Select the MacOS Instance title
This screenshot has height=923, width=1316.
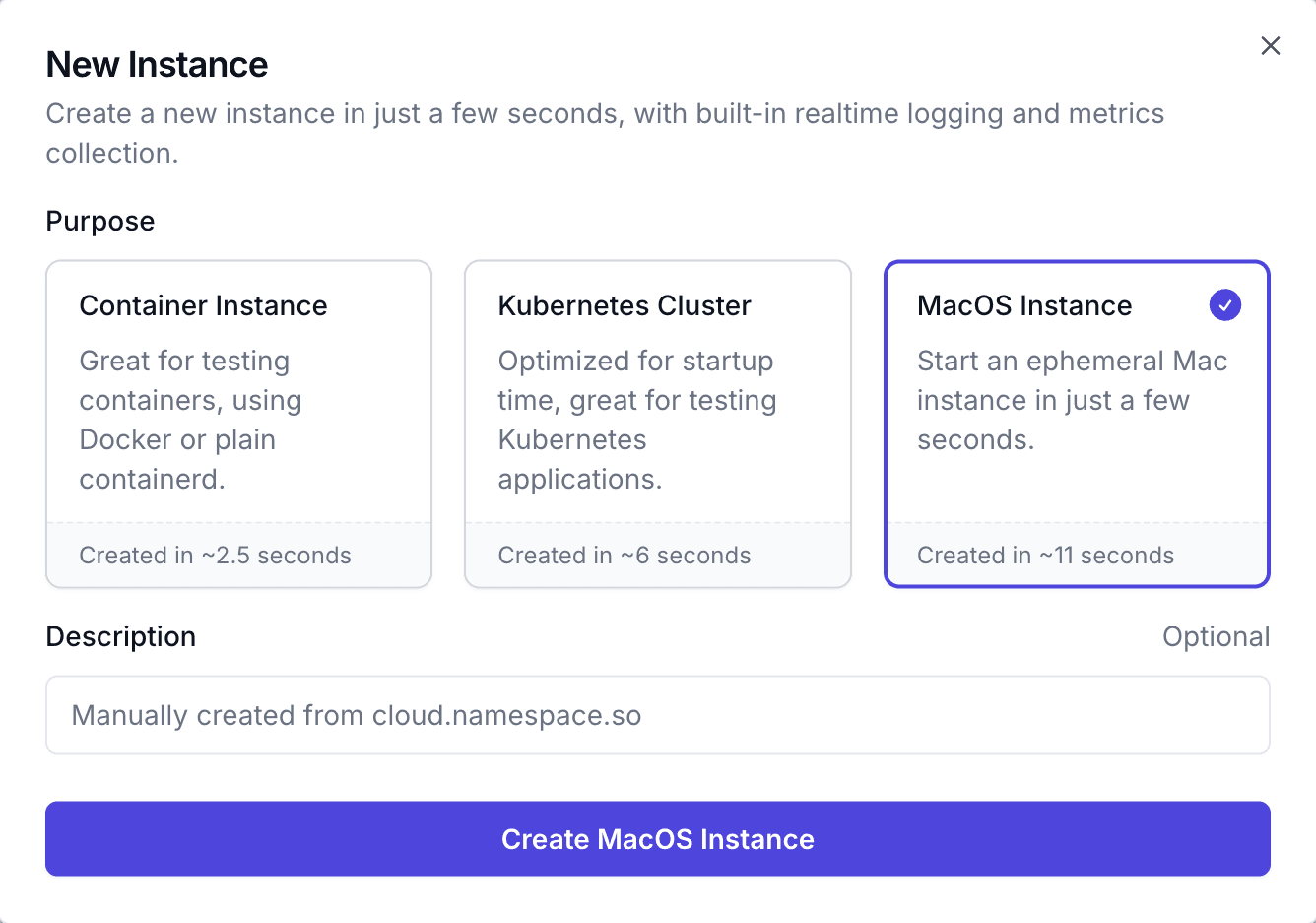click(x=1024, y=306)
